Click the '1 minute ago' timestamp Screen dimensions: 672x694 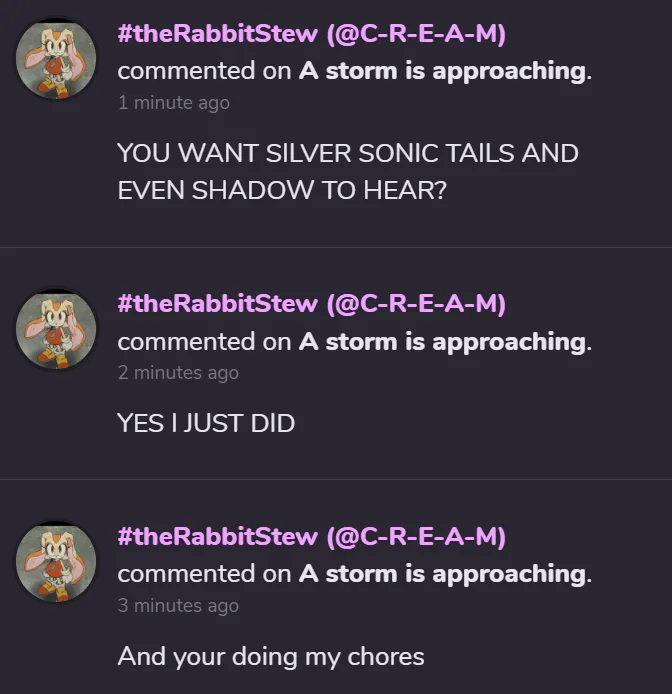pos(173,103)
